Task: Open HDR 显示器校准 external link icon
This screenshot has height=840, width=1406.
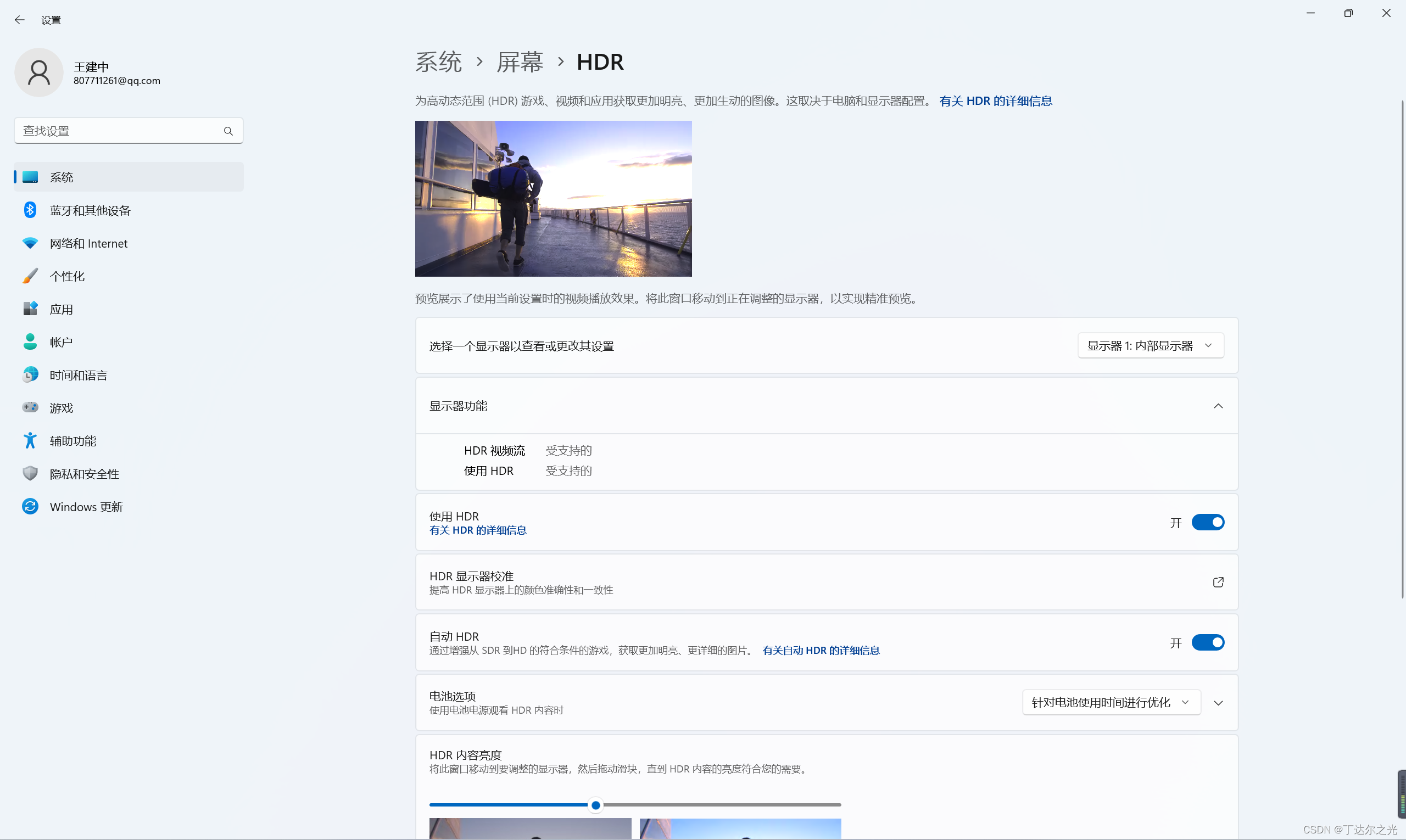Action: coord(1219,583)
